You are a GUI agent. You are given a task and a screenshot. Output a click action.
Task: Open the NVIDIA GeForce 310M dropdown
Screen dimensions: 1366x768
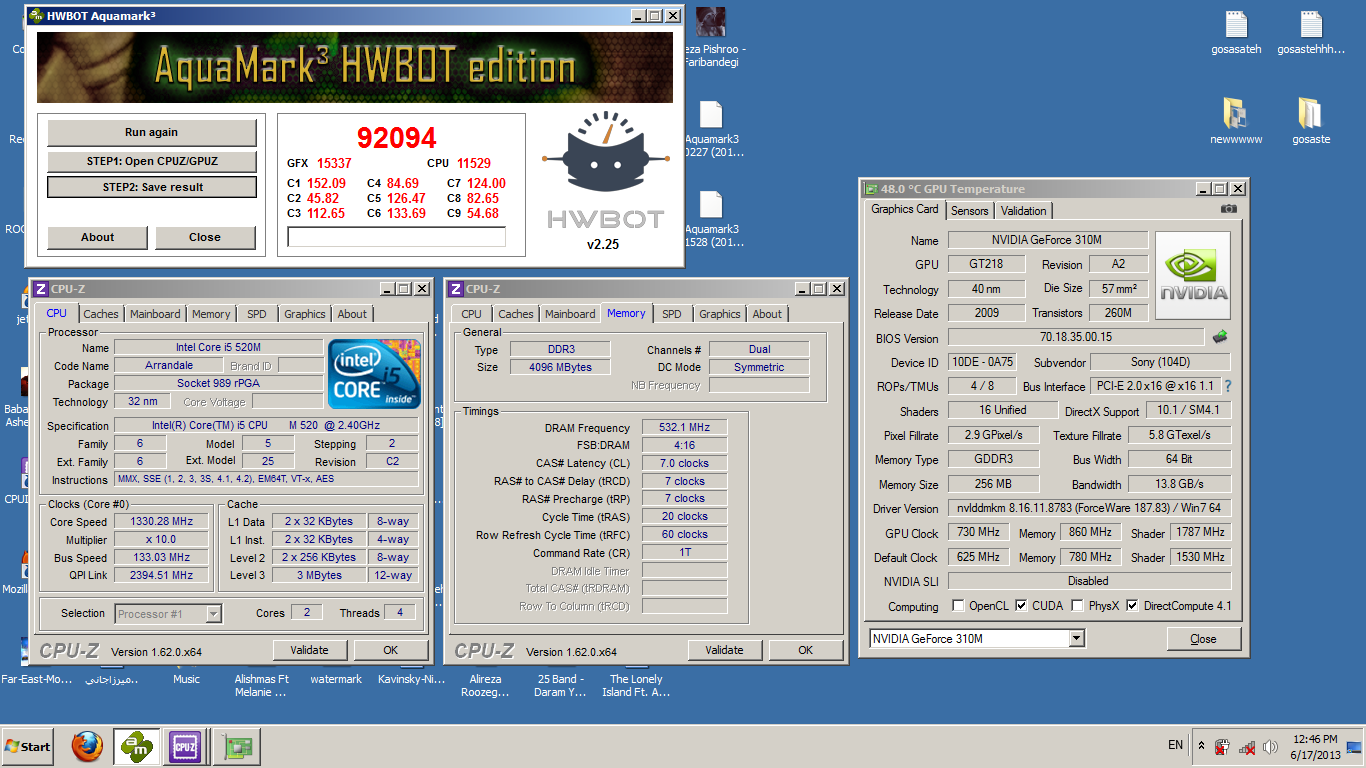coord(1076,639)
